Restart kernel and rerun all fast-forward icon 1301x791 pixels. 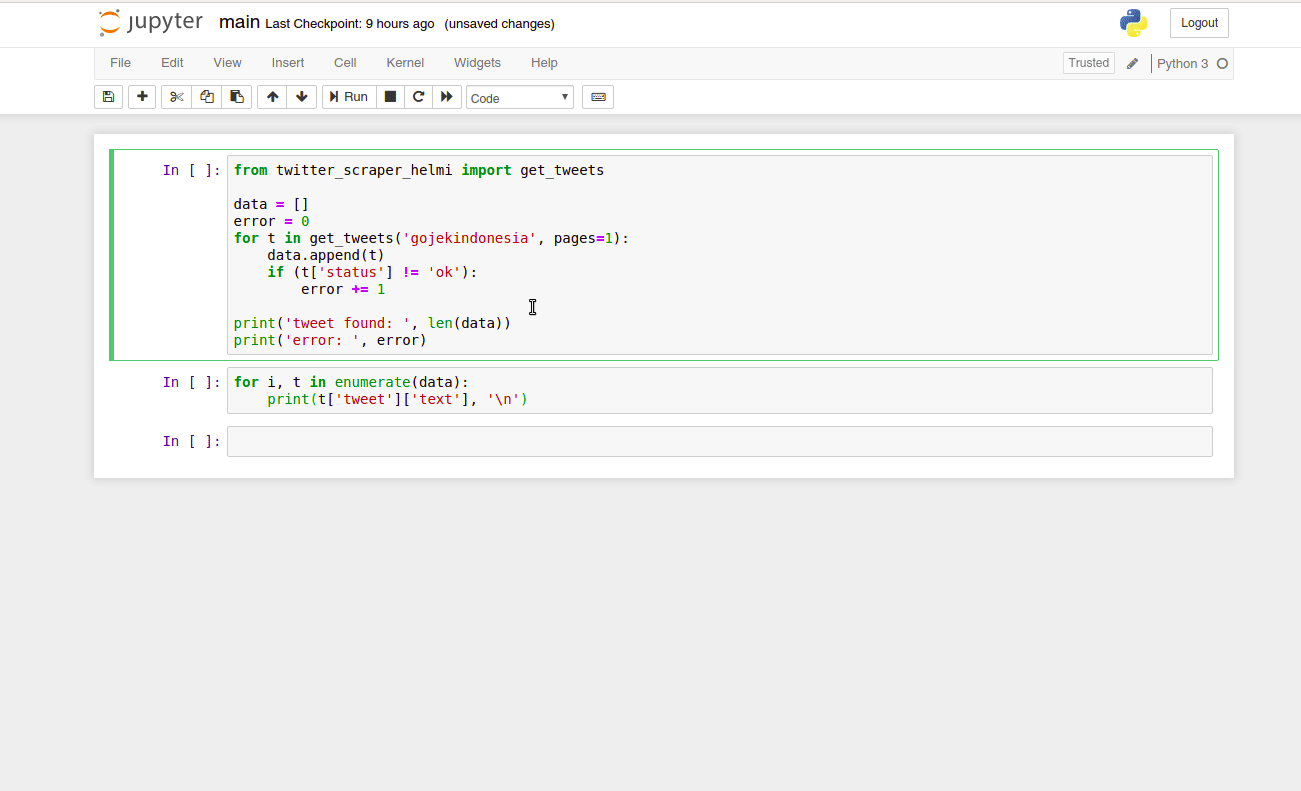click(x=447, y=97)
